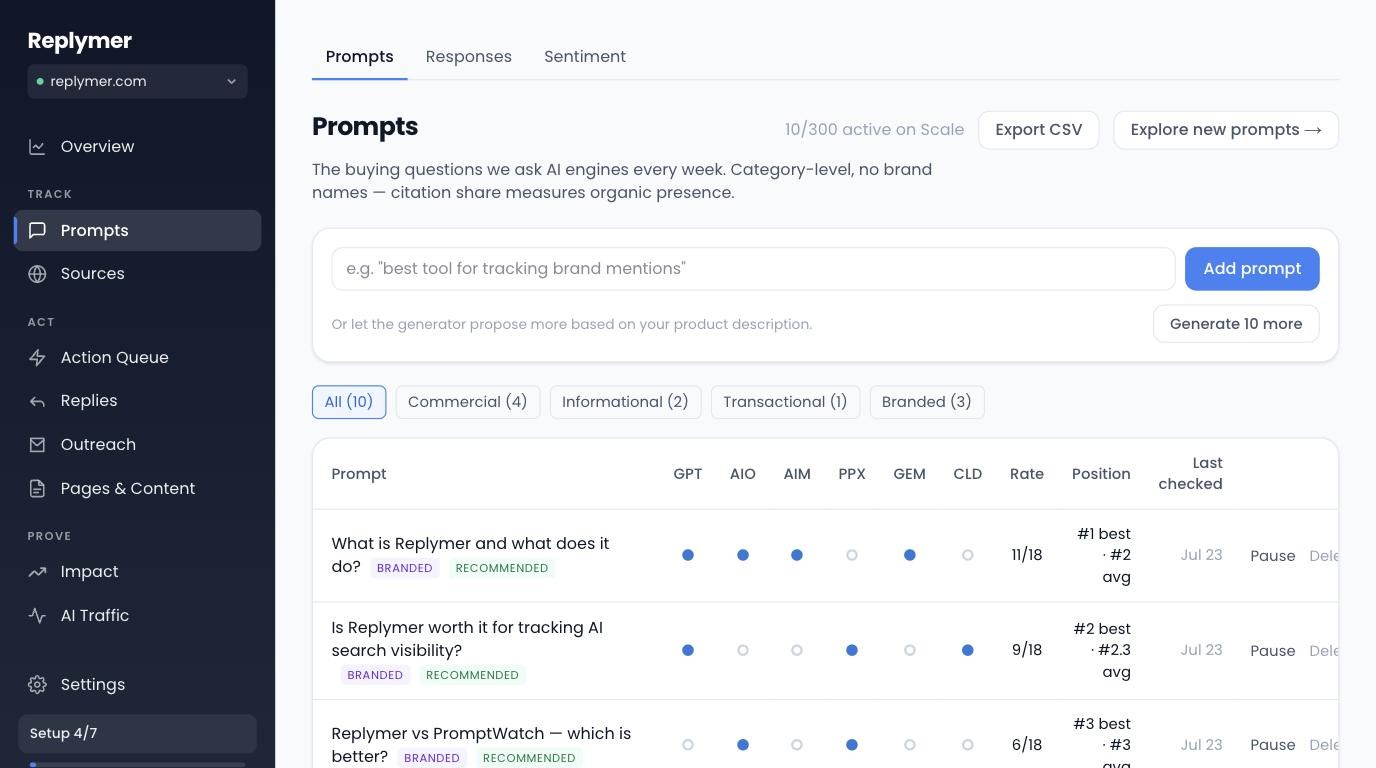The image size is (1376, 768).
Task: Switch to the Sentiment tab
Action: click(585, 57)
